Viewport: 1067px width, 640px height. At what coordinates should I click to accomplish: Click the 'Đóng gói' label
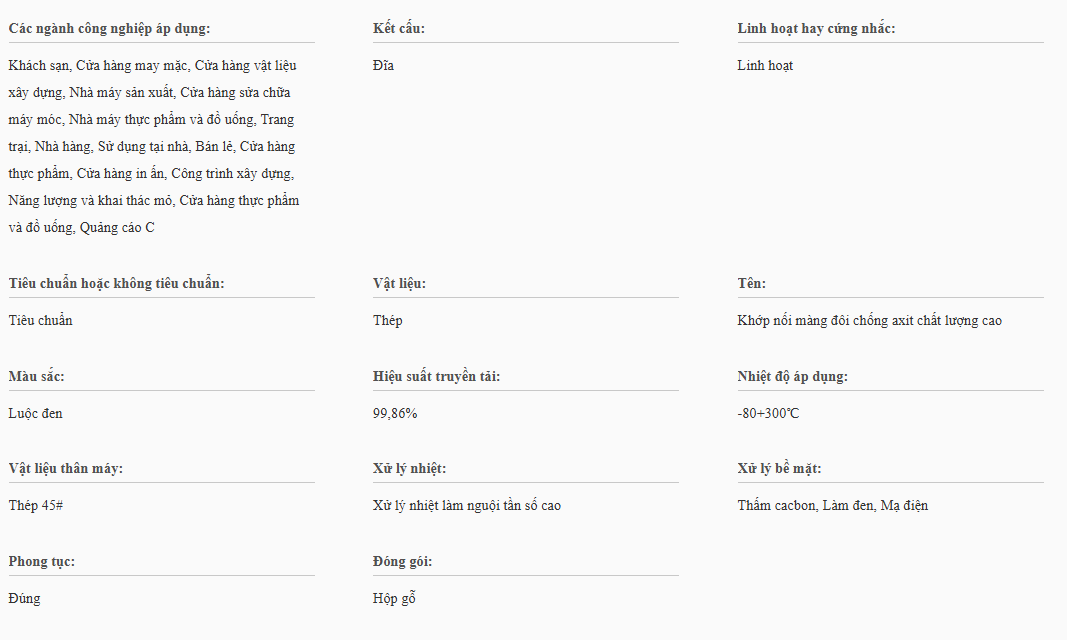tap(402, 561)
